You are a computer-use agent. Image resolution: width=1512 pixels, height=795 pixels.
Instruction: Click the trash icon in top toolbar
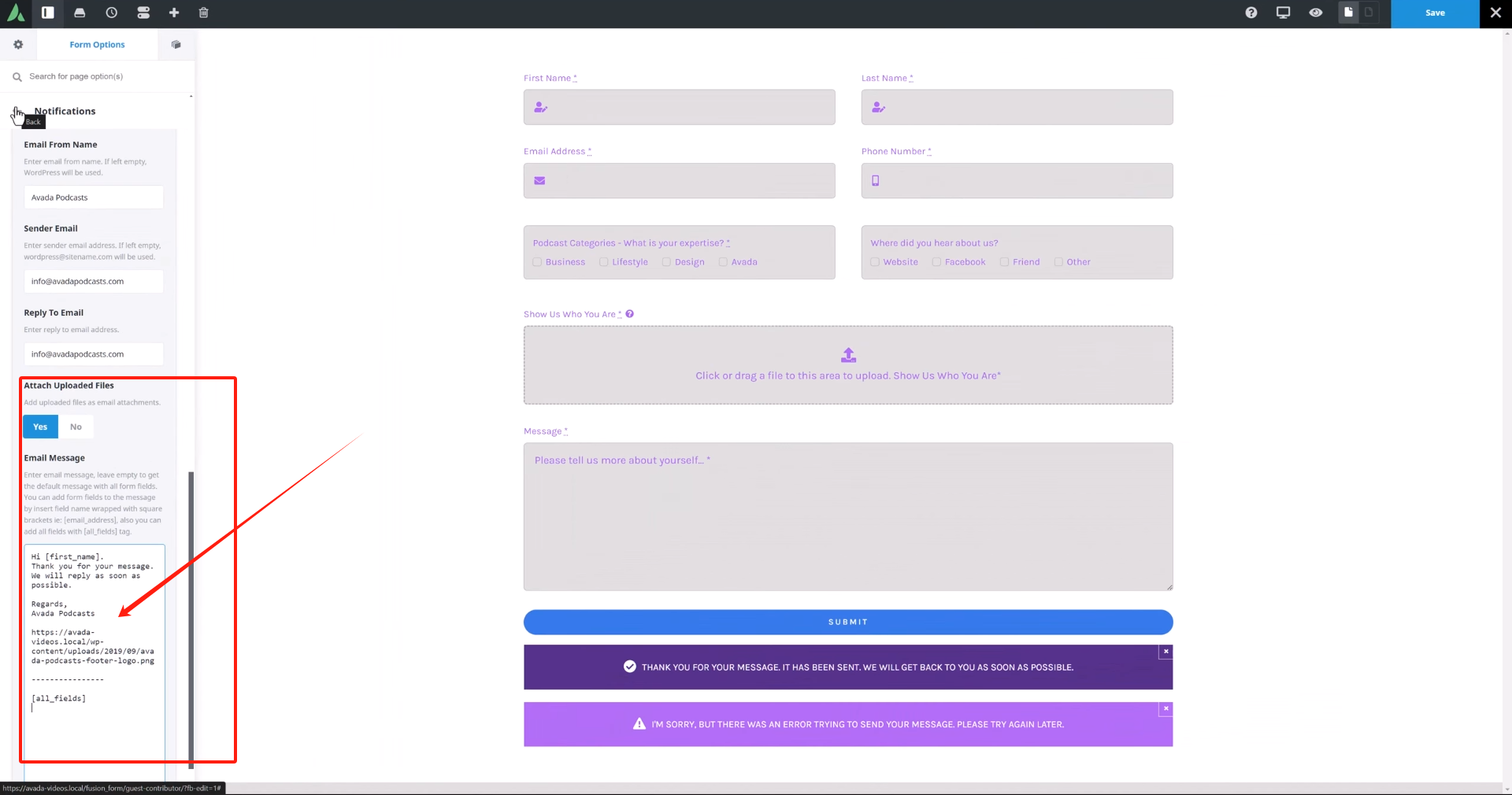coord(203,13)
